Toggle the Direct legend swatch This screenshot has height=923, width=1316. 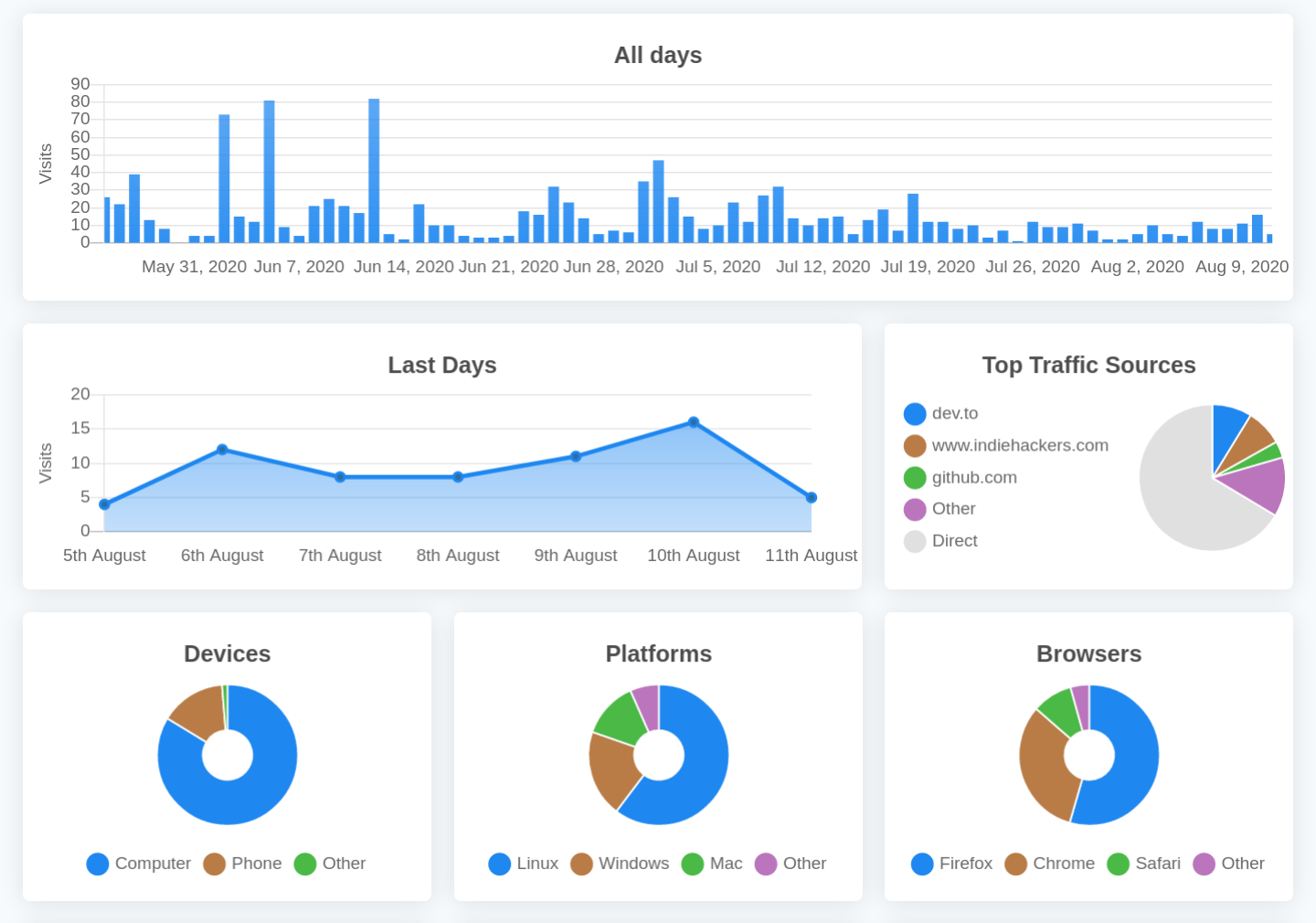[915, 541]
